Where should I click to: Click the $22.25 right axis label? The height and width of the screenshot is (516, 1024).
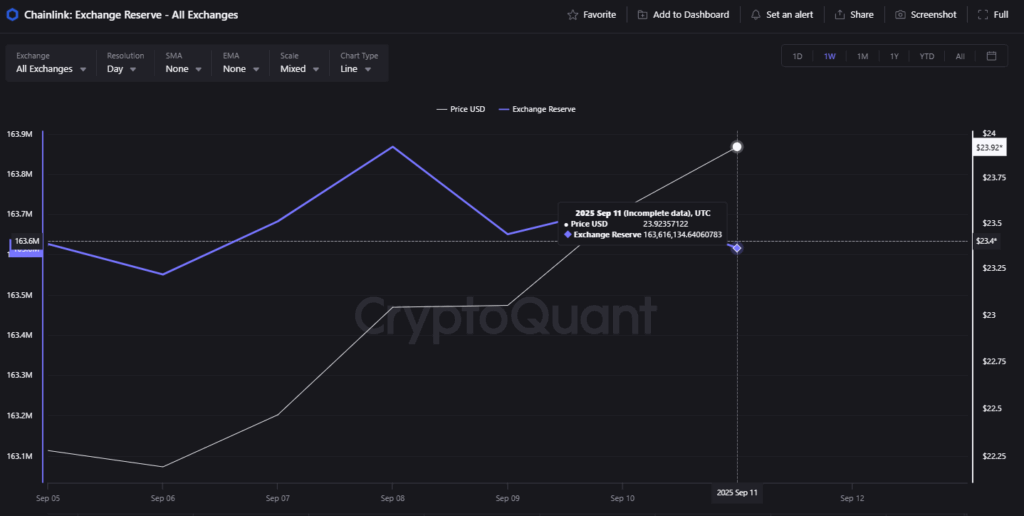pos(994,456)
